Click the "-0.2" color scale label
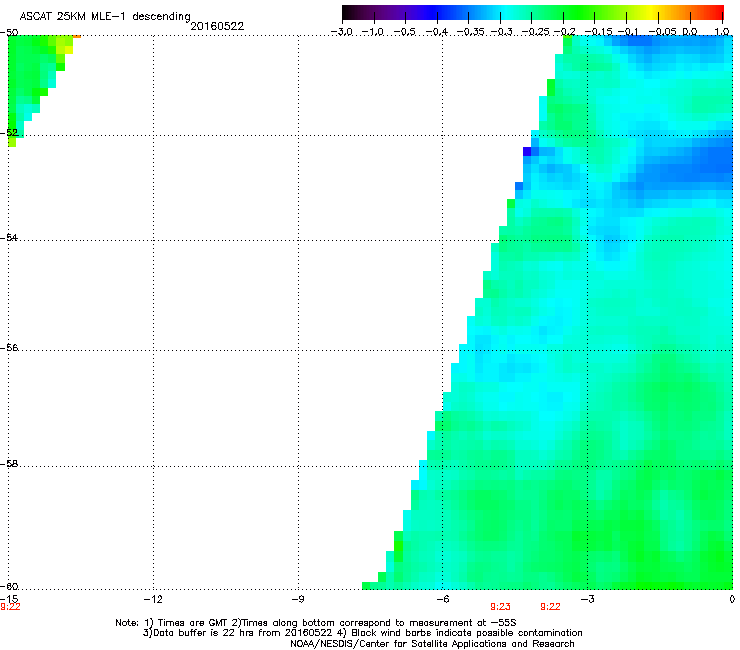The width and height of the screenshot is (740, 650). click(x=564, y=32)
